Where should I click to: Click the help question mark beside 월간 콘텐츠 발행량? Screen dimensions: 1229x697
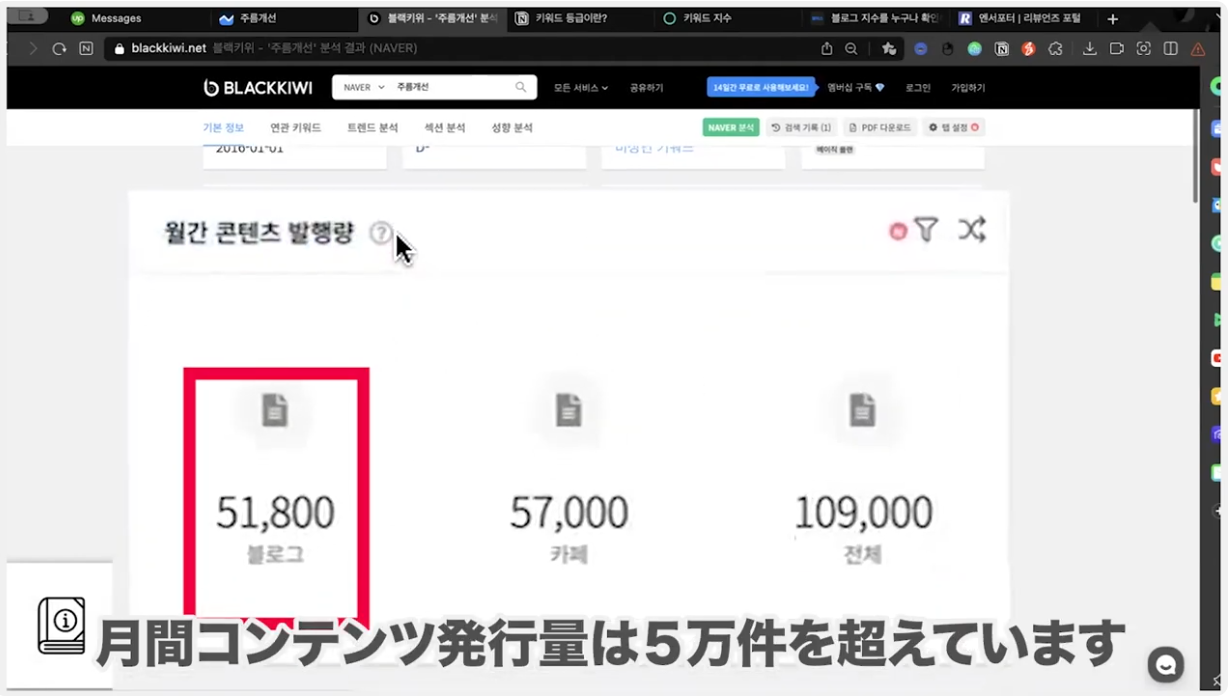pos(380,233)
